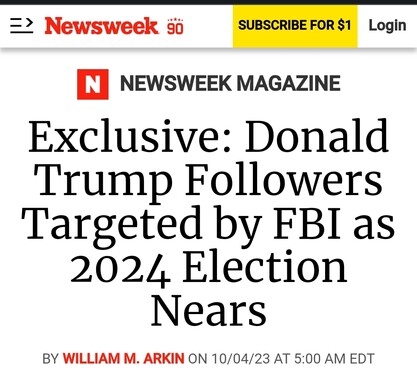Viewport: 417px width, 384px height.
Task: Open the Newsweek Magazine section
Action: tap(230, 83)
